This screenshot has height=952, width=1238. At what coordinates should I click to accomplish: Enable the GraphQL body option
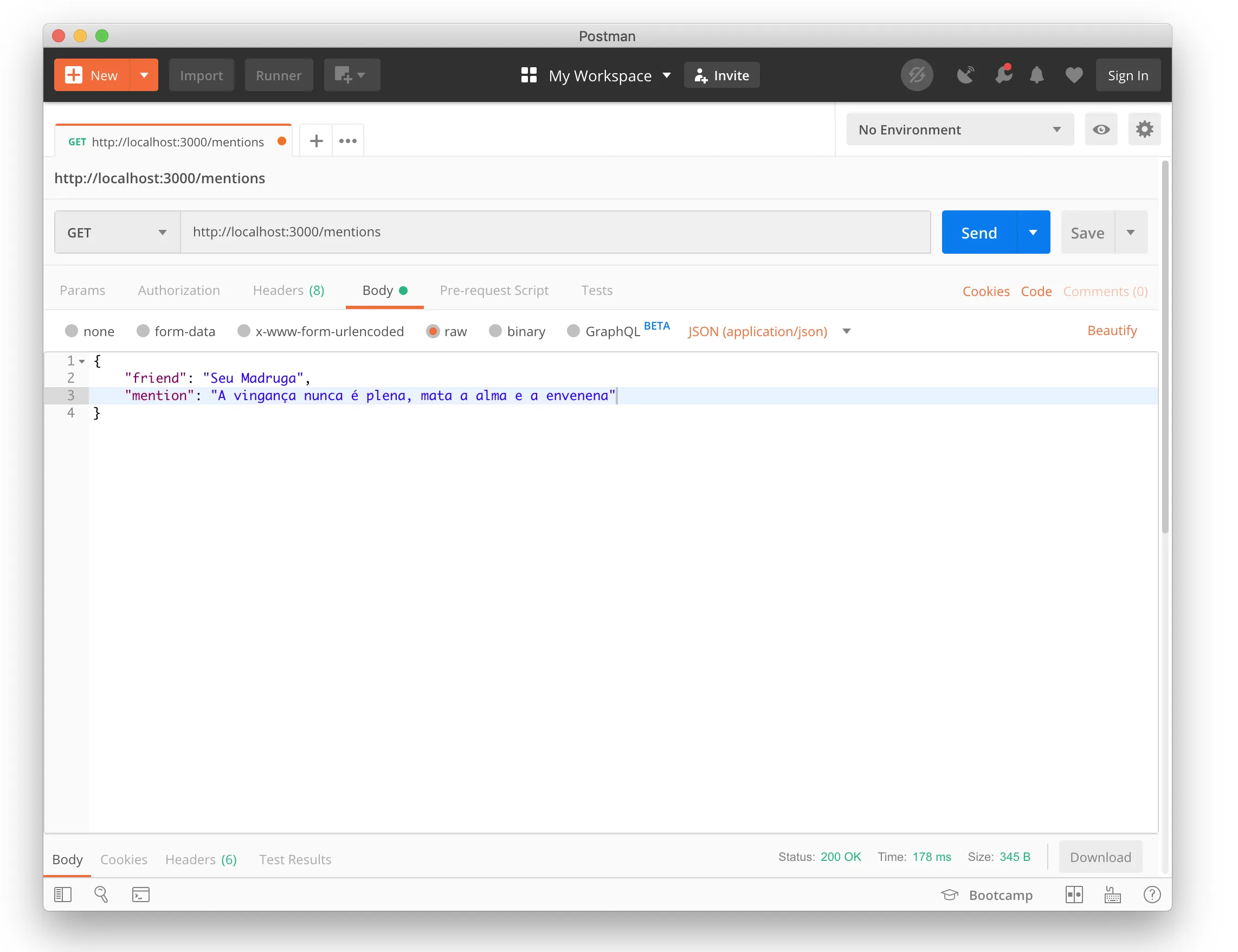[573, 331]
